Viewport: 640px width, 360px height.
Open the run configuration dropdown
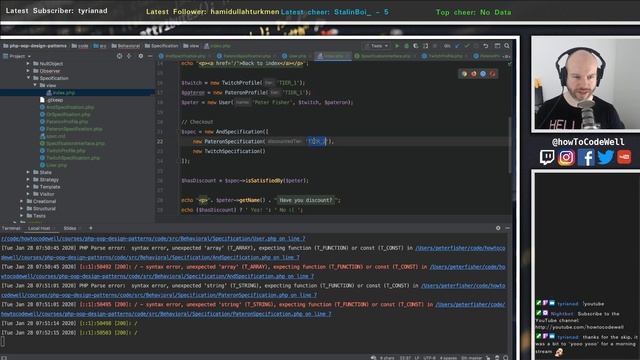click(x=377, y=46)
